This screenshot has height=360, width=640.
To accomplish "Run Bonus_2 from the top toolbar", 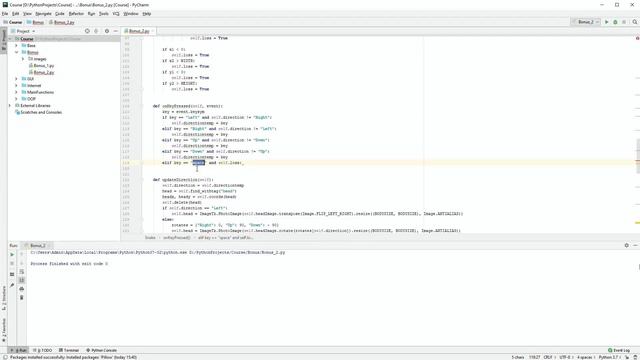I will point(607,22).
